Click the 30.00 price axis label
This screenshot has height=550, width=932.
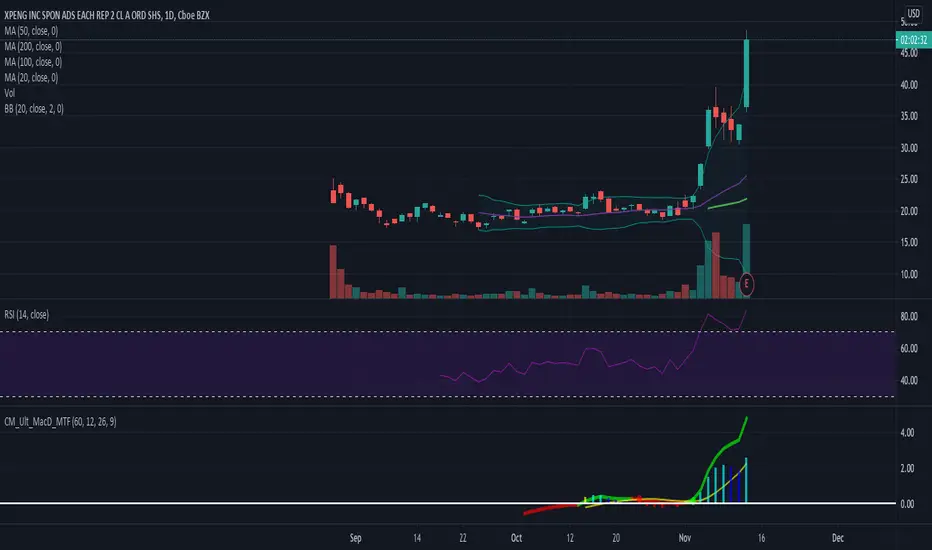(909, 148)
